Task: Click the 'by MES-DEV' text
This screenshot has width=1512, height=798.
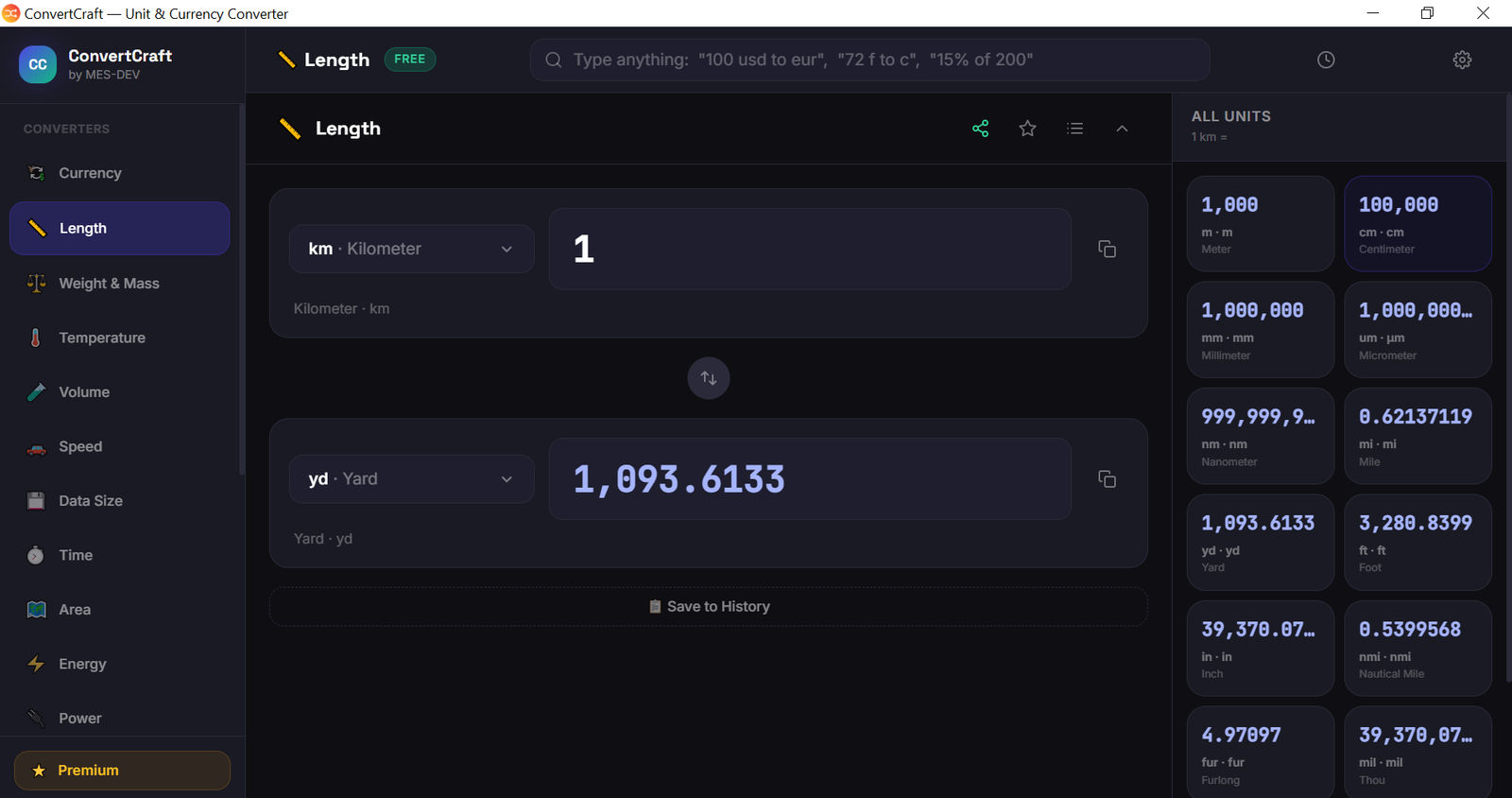Action: click(x=104, y=75)
